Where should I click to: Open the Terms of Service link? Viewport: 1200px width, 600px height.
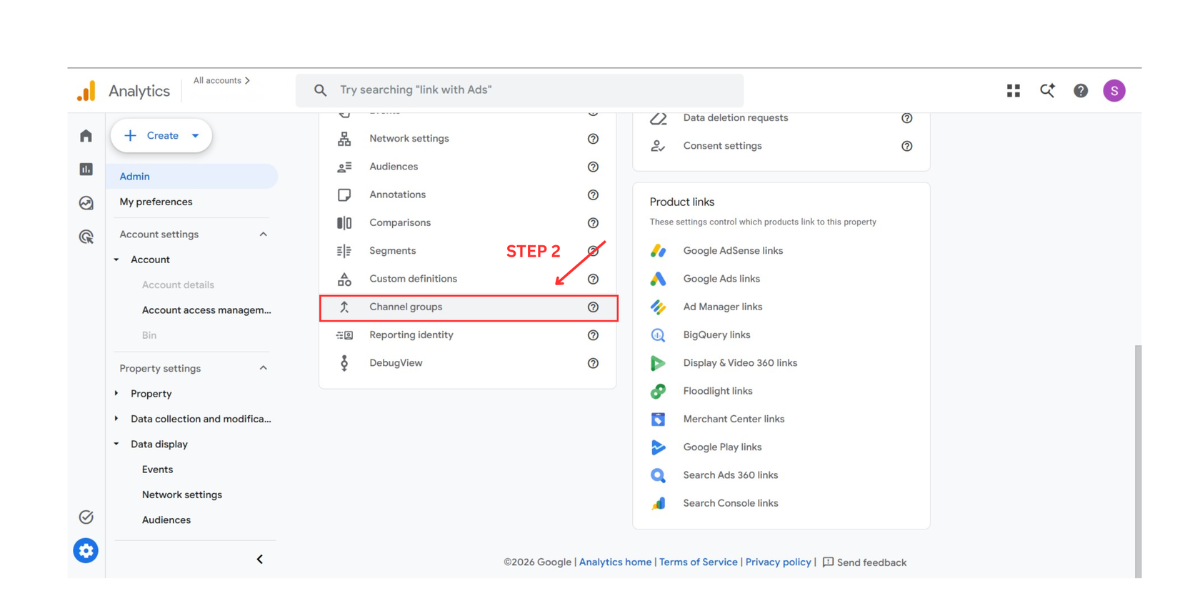point(698,562)
